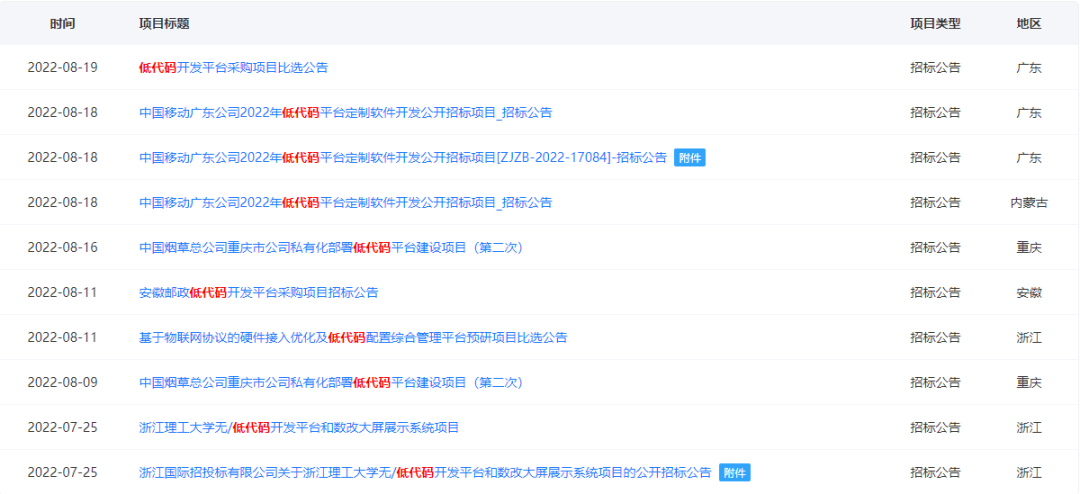Select date cell 2022-08-19
The height and width of the screenshot is (494, 1080).
[62, 68]
